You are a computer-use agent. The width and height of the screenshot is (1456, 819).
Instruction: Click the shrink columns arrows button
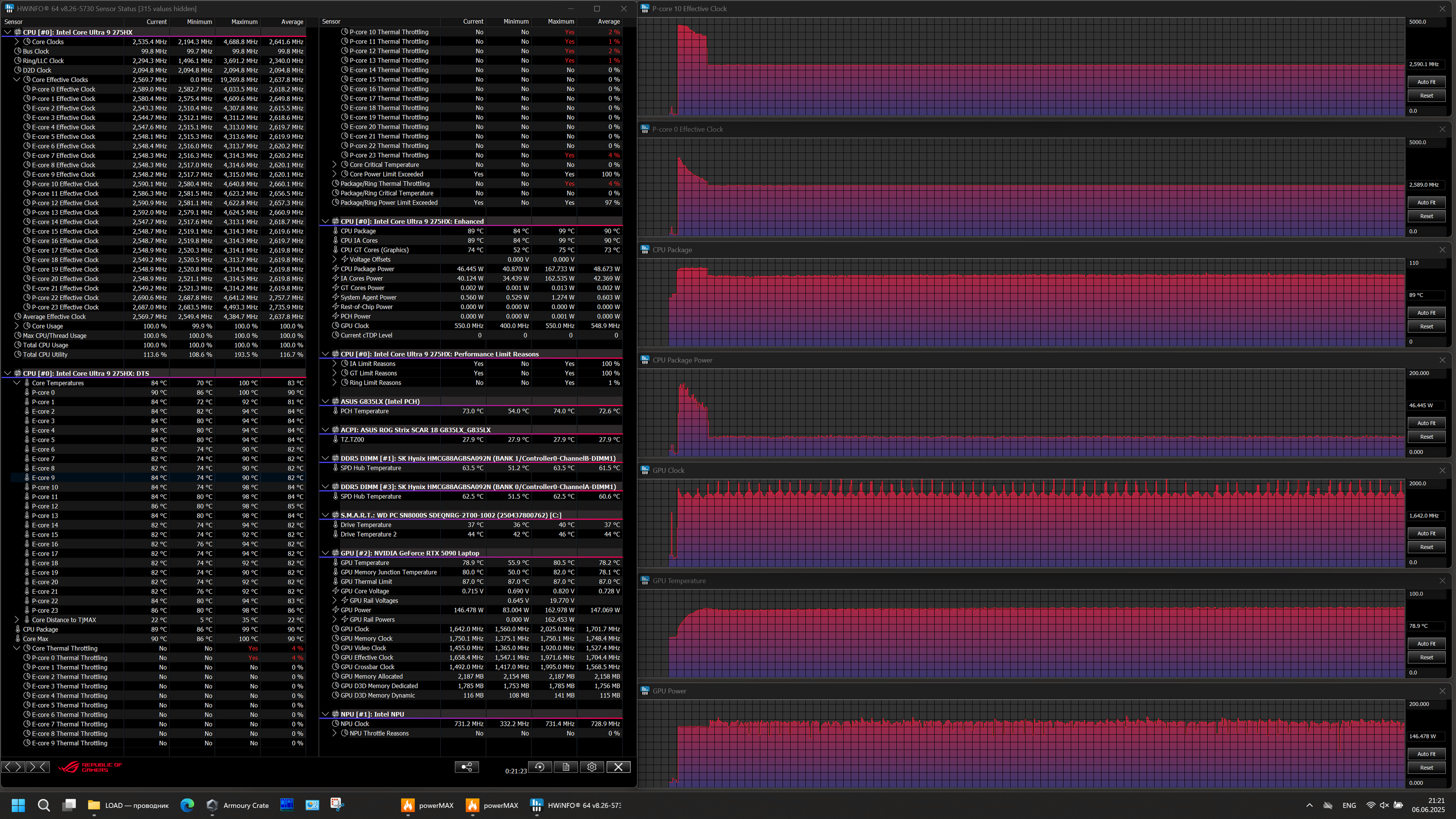coord(37,767)
